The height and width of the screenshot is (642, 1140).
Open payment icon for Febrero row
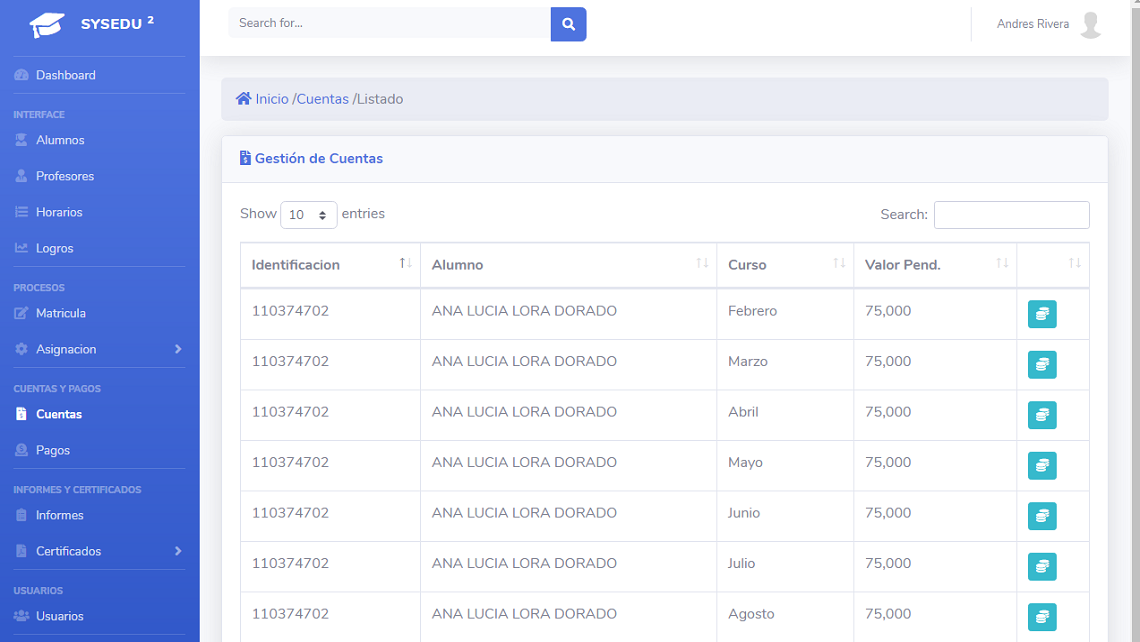pyautogui.click(x=1042, y=314)
